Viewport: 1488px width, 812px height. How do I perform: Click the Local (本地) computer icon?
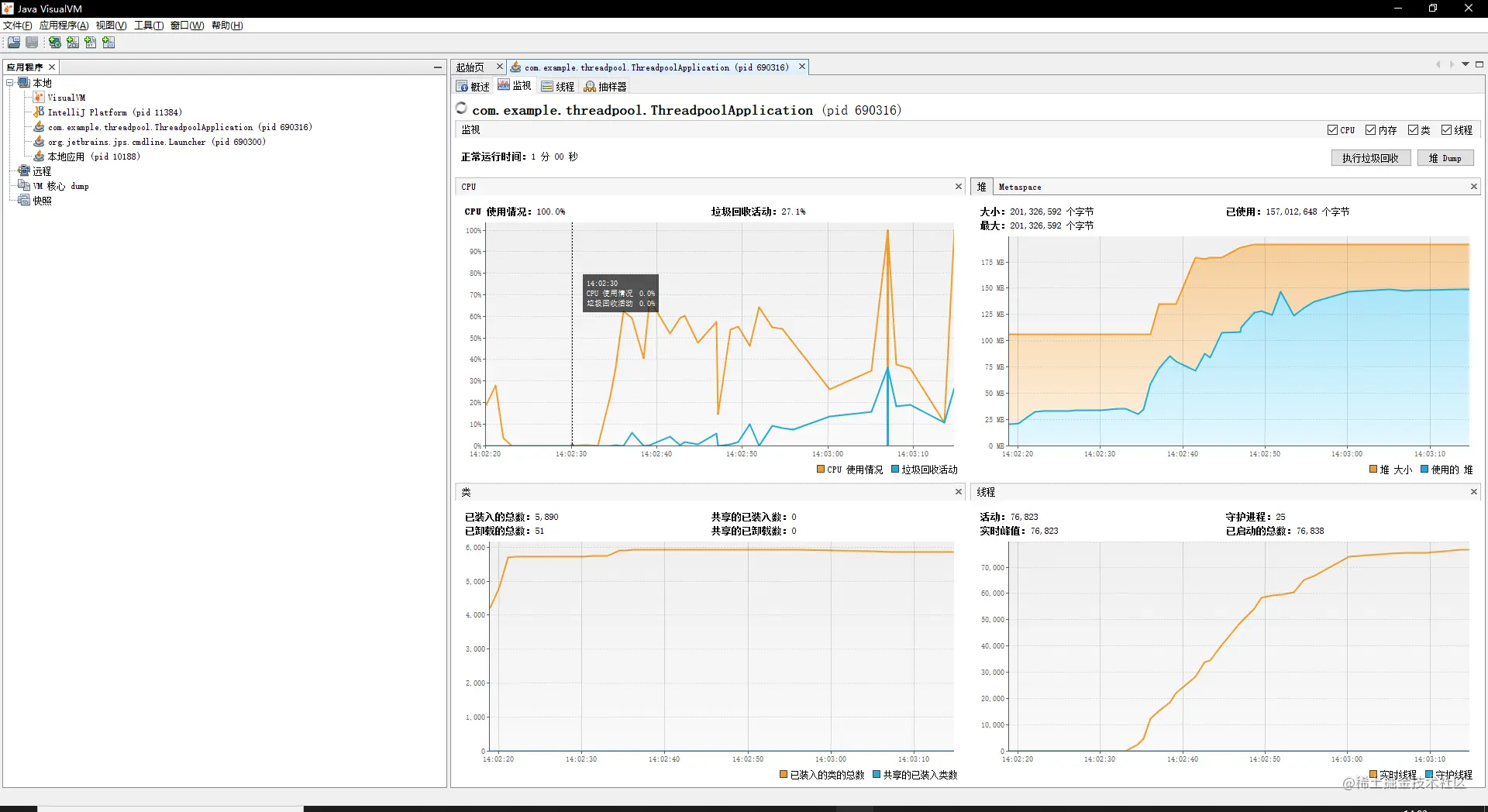click(24, 83)
